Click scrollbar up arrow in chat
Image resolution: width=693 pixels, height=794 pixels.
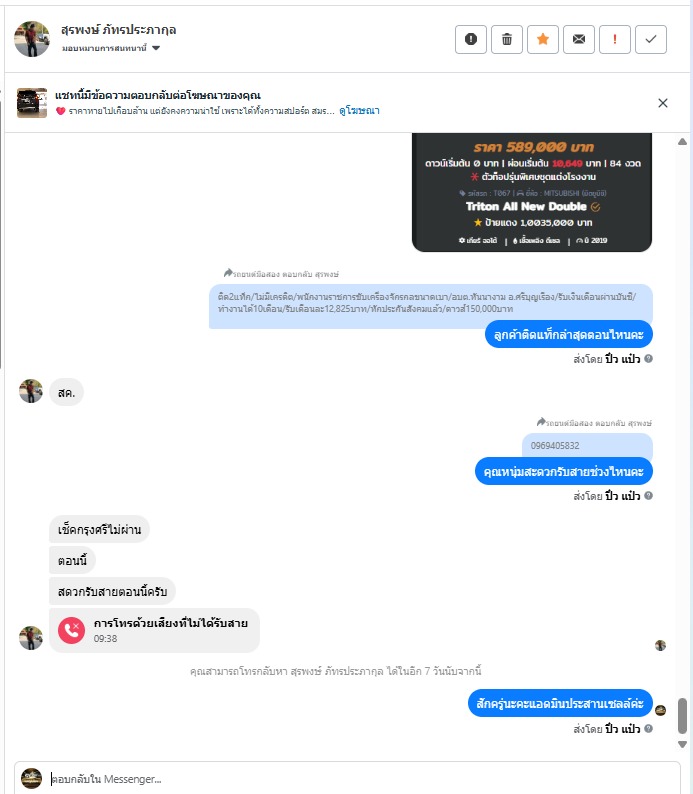[x=682, y=142]
